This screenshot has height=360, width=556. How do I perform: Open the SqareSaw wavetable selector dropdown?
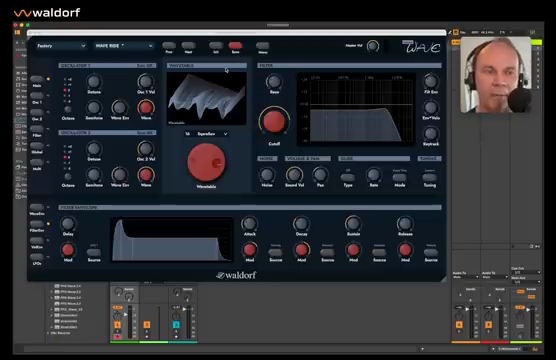(206, 134)
